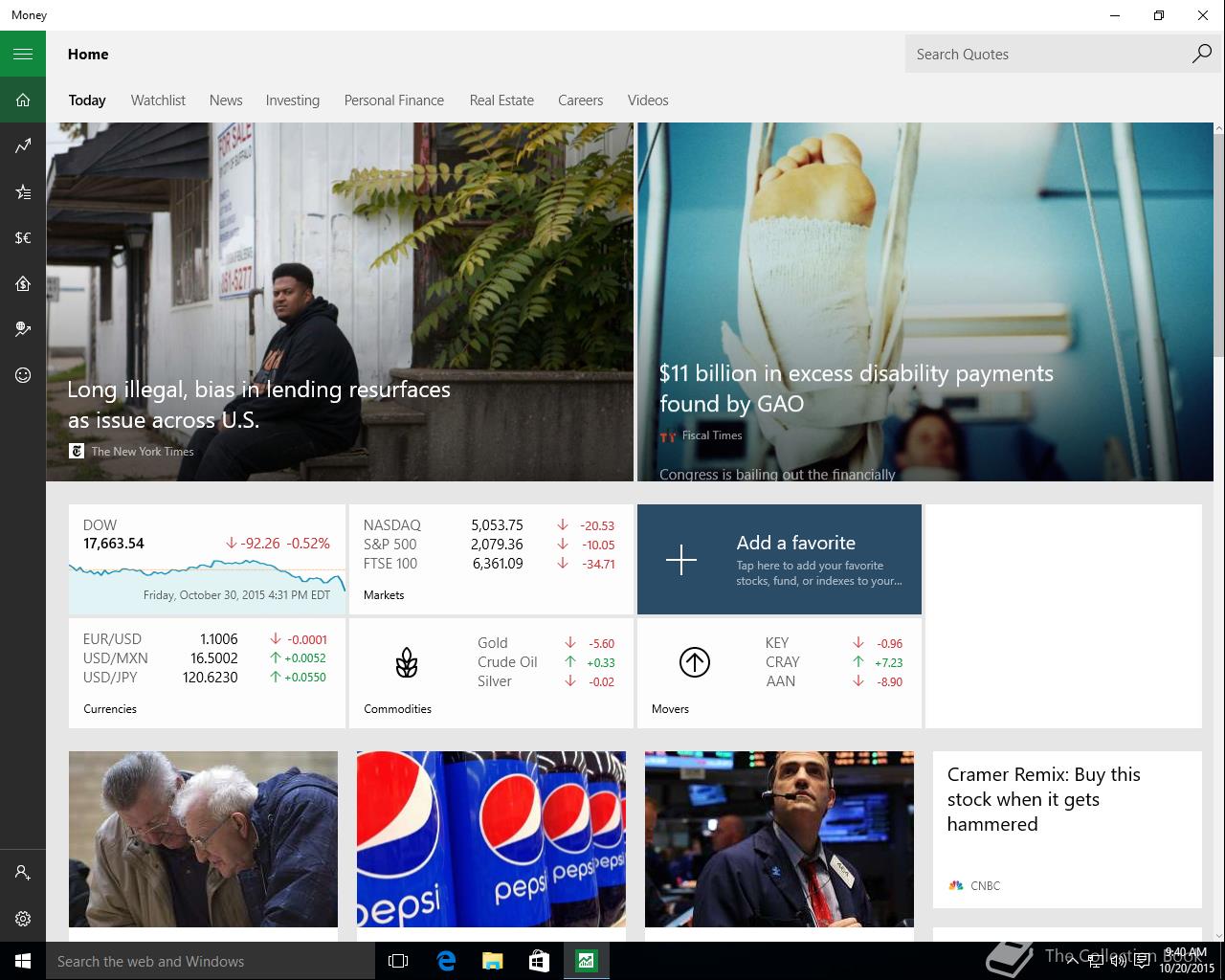Click the New York Times source label
The height and width of the screenshot is (980, 1225).
point(143,452)
